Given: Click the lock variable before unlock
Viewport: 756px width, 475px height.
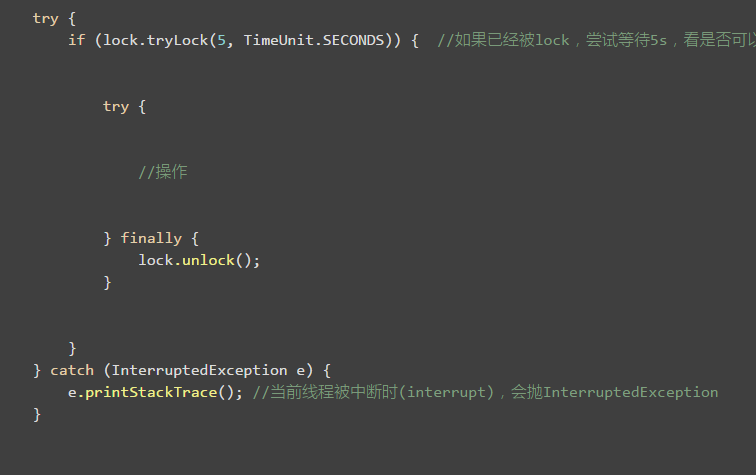Looking at the screenshot, I should click(156, 260).
